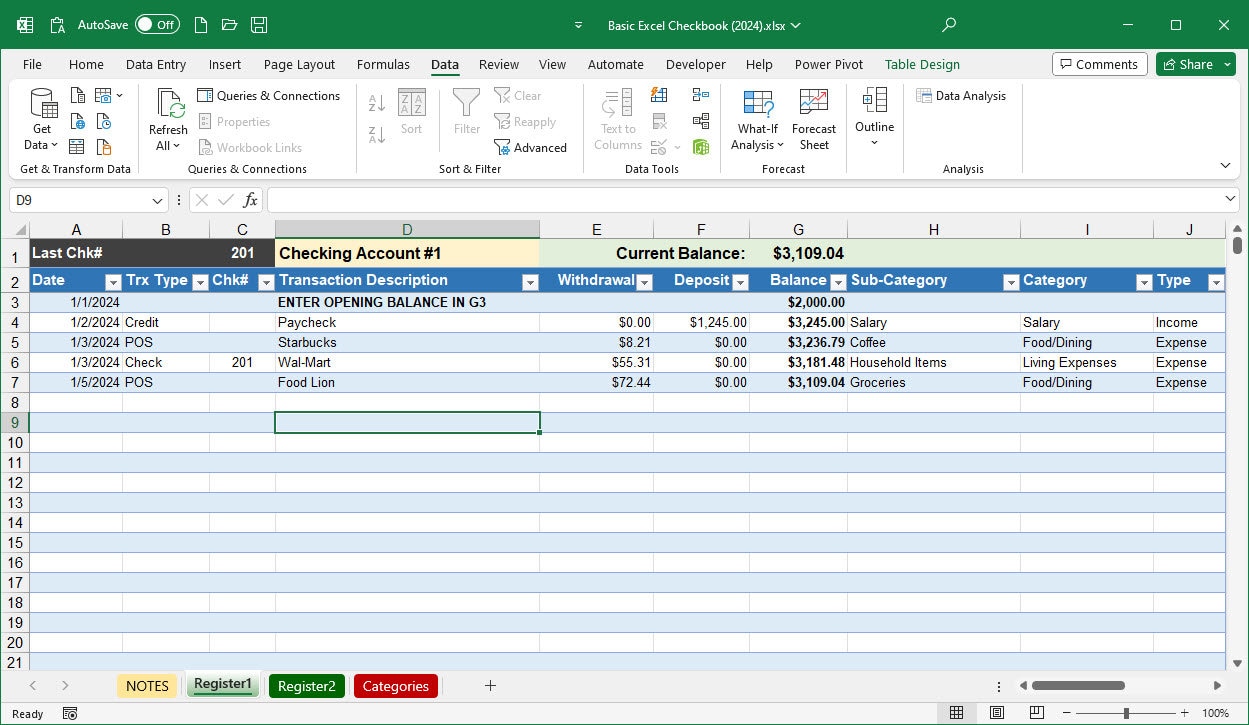Click the Share button

(x=1194, y=64)
